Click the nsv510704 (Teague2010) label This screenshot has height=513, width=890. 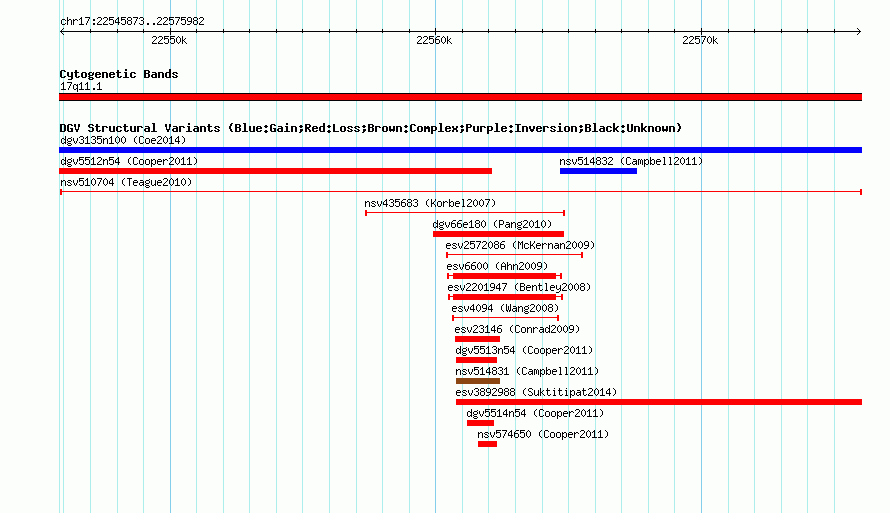point(126,182)
